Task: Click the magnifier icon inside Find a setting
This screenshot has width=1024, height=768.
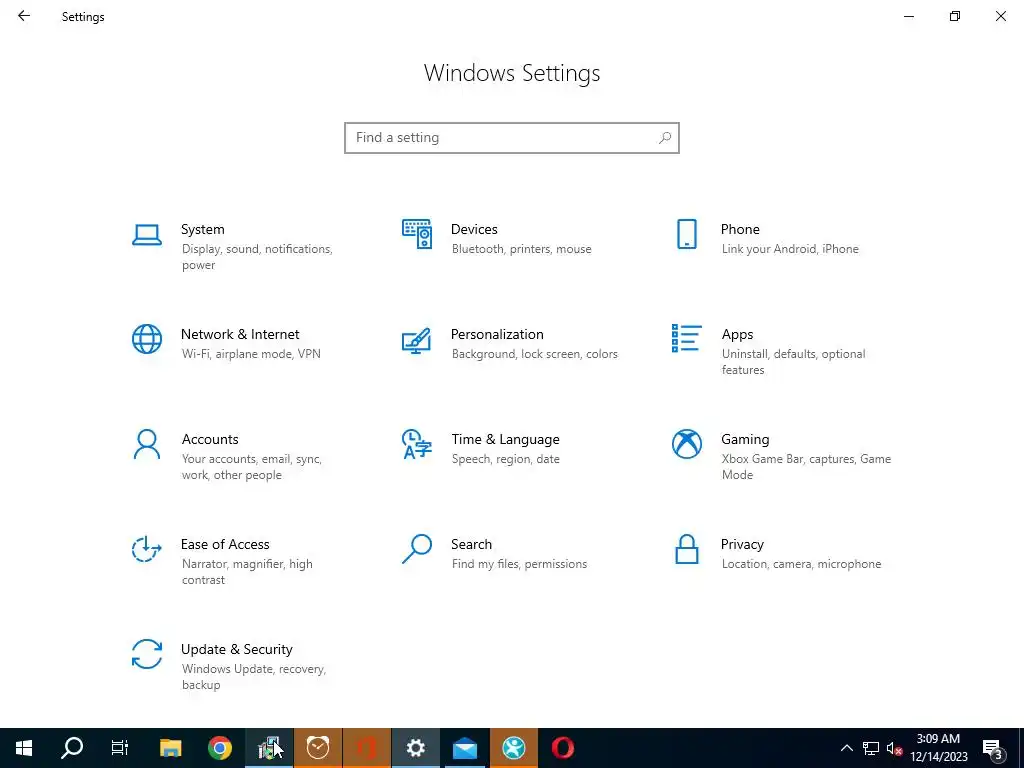Action: [665, 138]
